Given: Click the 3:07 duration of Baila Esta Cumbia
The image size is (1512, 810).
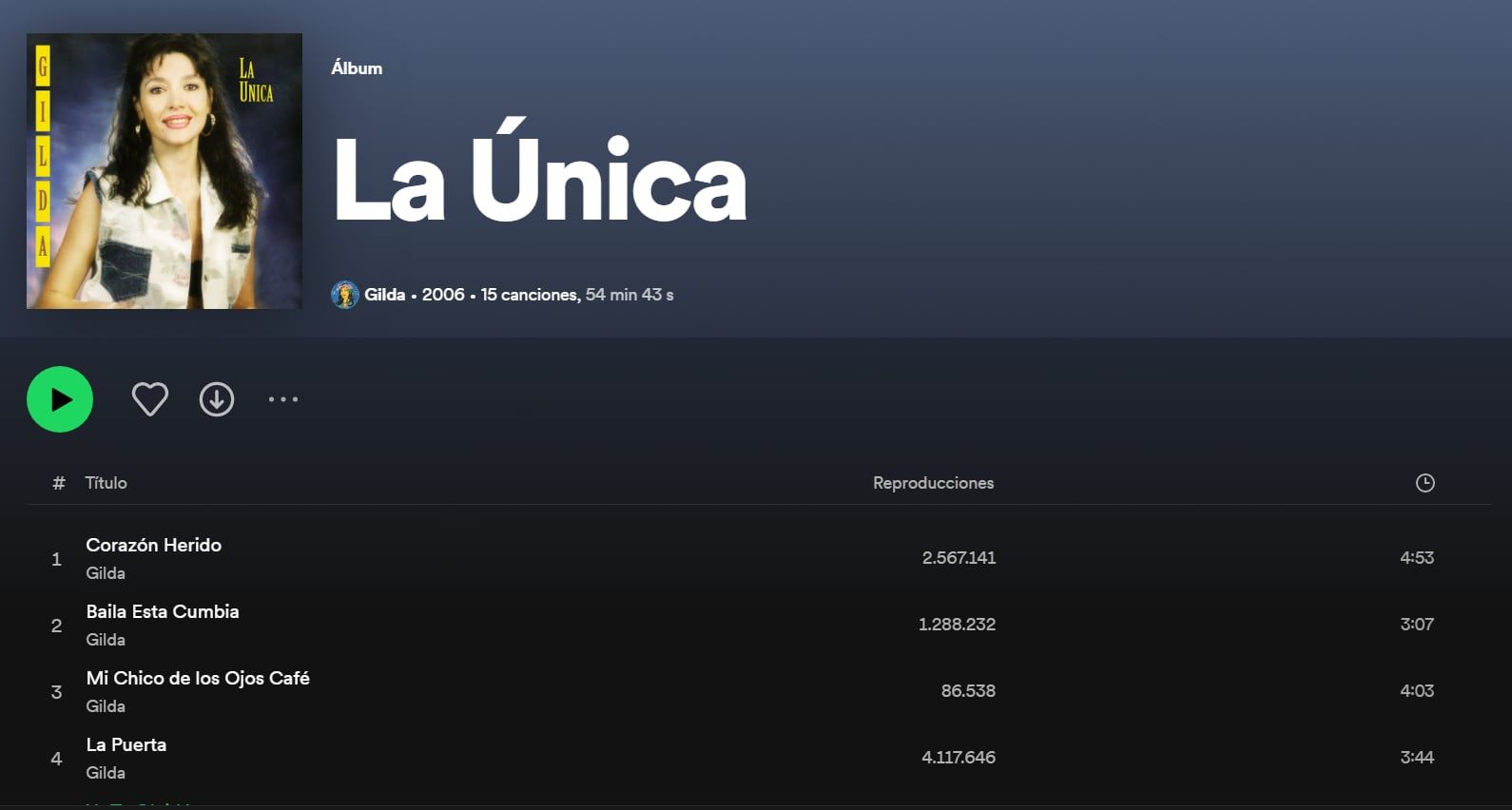Looking at the screenshot, I should (1417, 625).
